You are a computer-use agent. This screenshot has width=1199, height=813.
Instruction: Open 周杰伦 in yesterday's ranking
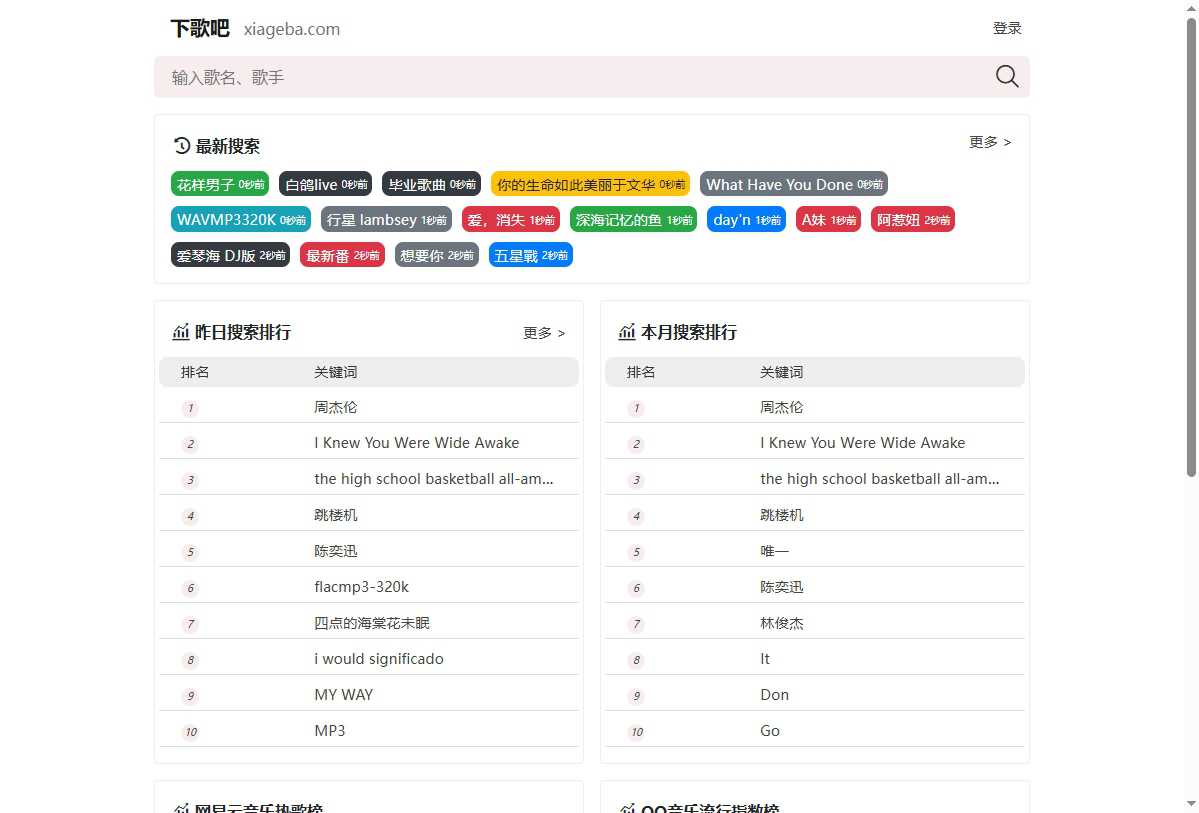(336, 407)
